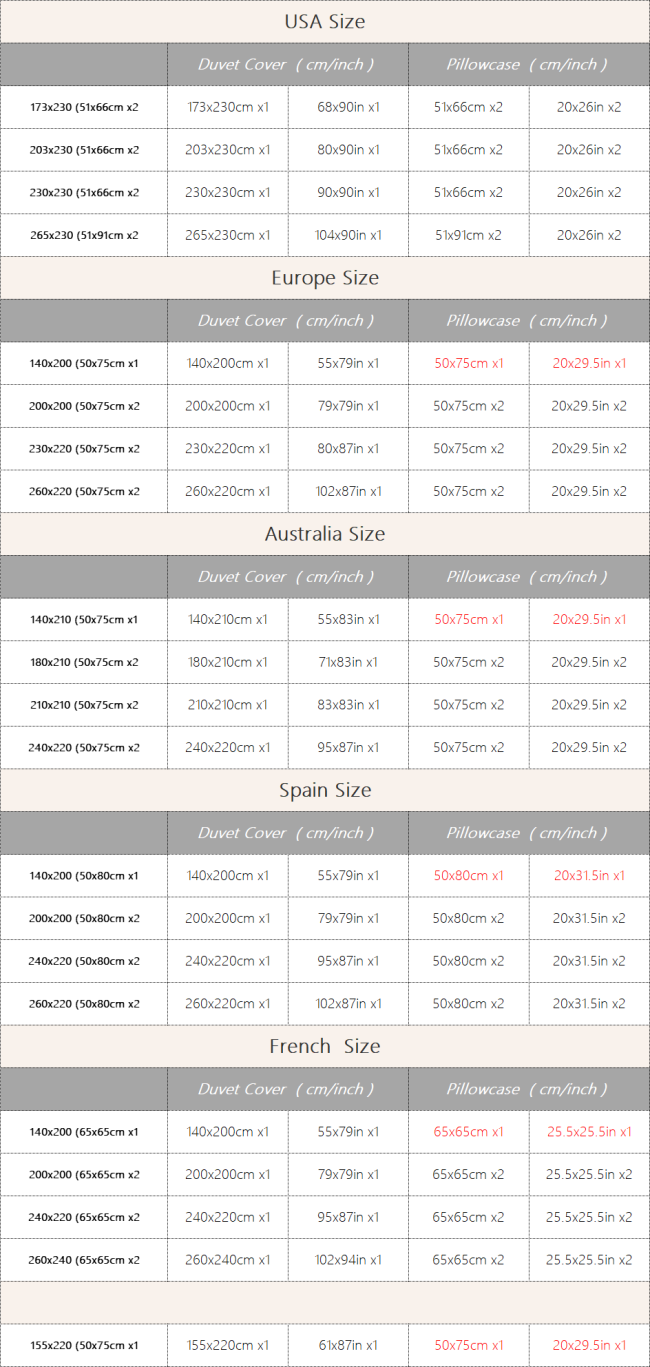Screen dimensions: 650x1367
Task: Select the 173x230 (51x66cm x2 row label
Action: (84, 107)
